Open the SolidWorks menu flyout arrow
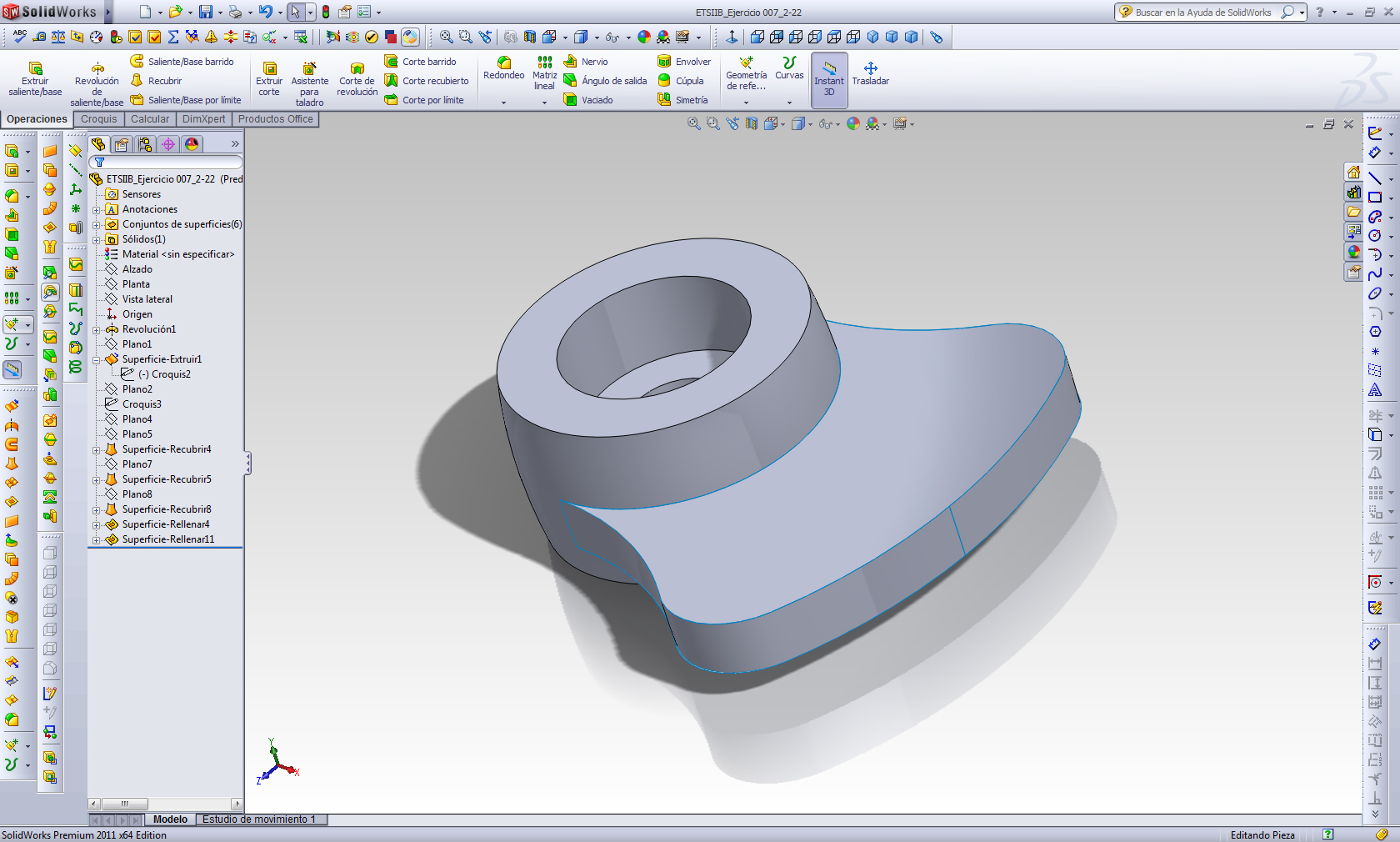The width and height of the screenshot is (1400, 842). [x=108, y=13]
